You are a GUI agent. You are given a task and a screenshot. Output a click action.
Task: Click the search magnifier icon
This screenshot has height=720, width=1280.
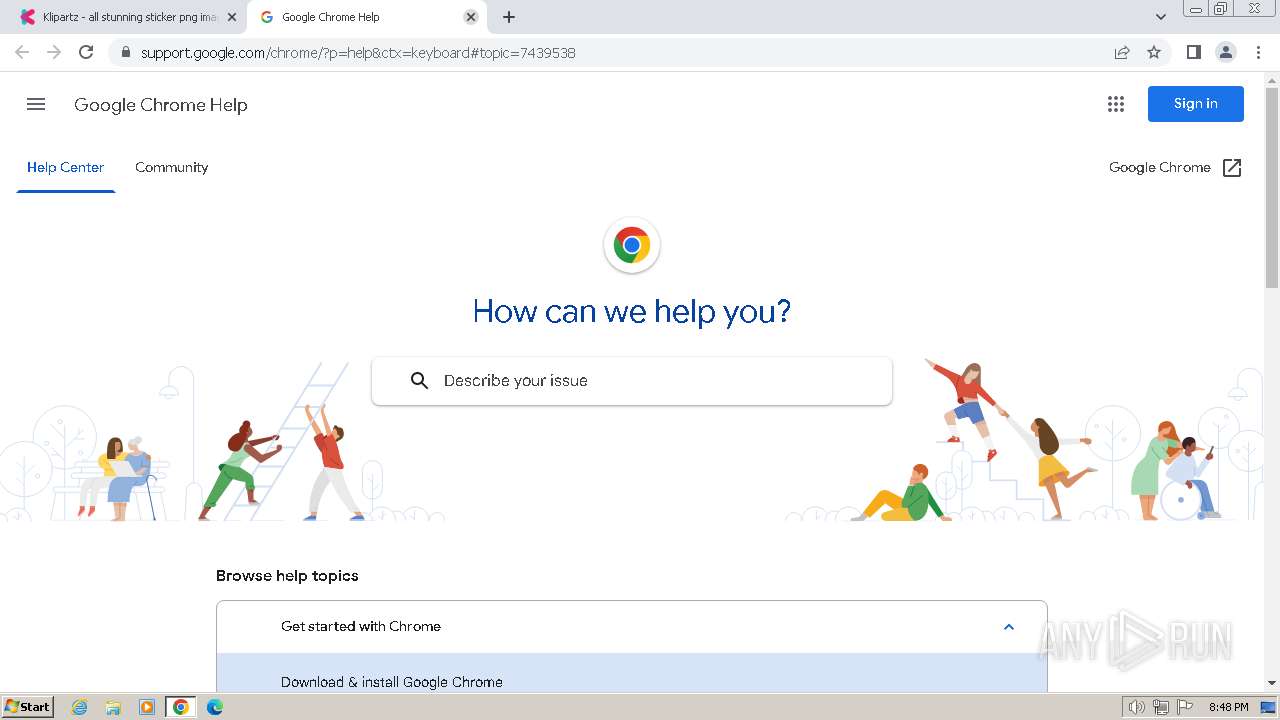(420, 381)
